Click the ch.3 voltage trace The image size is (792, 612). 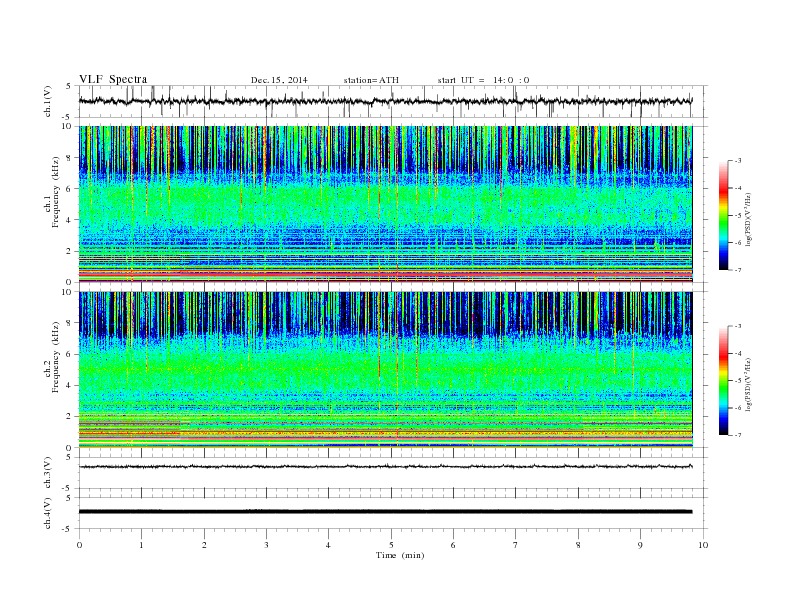385,467
